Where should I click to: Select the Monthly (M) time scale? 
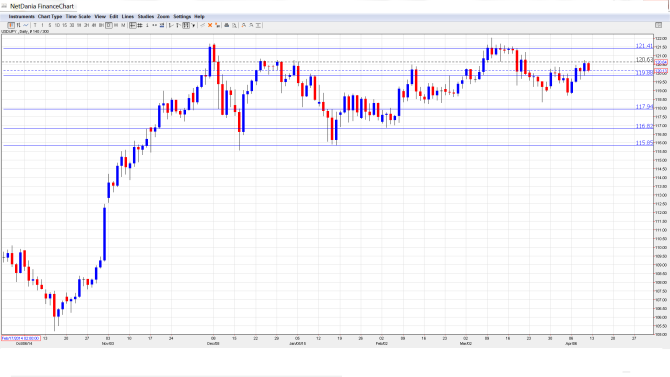[x=123, y=25]
